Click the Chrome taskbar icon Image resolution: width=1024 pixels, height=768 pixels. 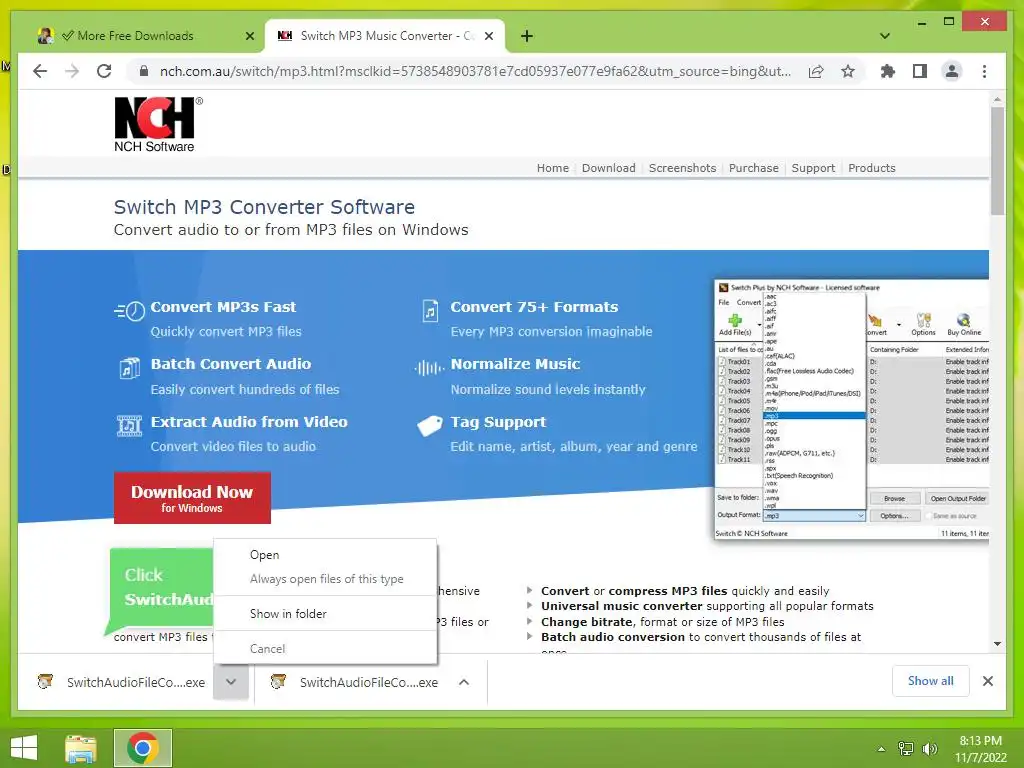[x=143, y=748]
